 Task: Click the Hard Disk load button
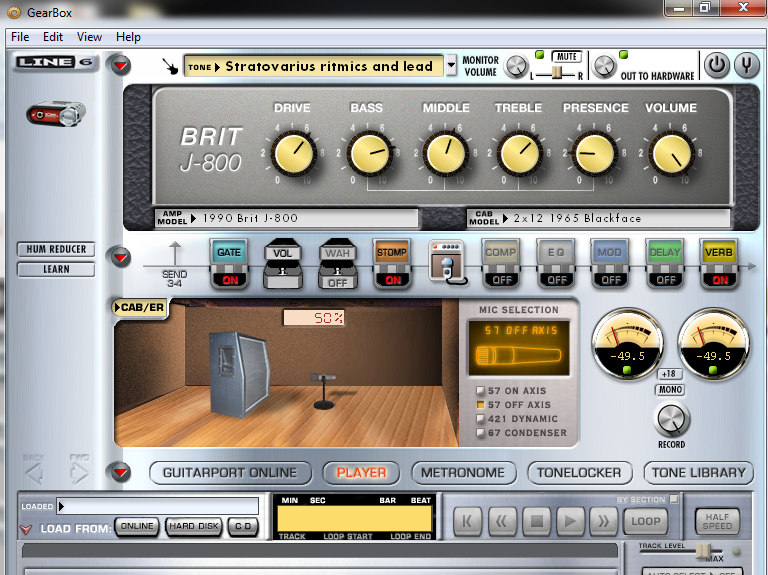coord(193,526)
